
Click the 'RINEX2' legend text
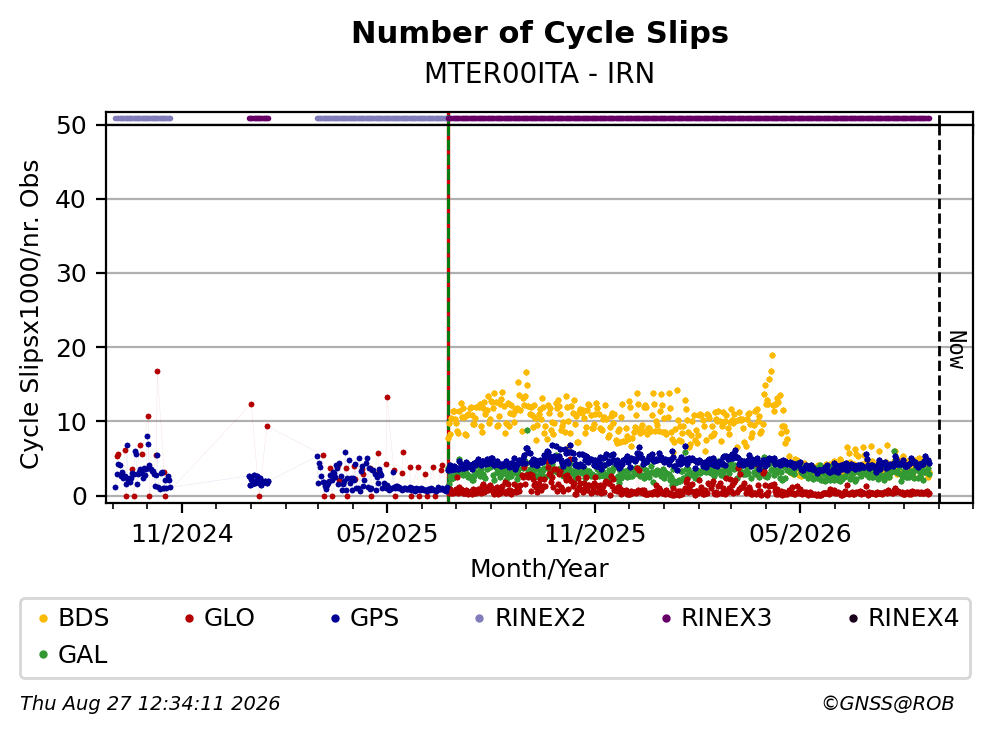click(540, 618)
